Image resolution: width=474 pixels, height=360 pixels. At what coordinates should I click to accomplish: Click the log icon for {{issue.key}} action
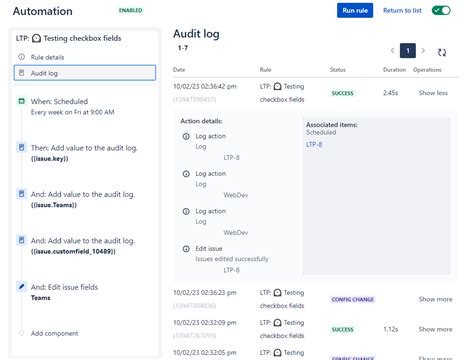pyautogui.click(x=22, y=147)
